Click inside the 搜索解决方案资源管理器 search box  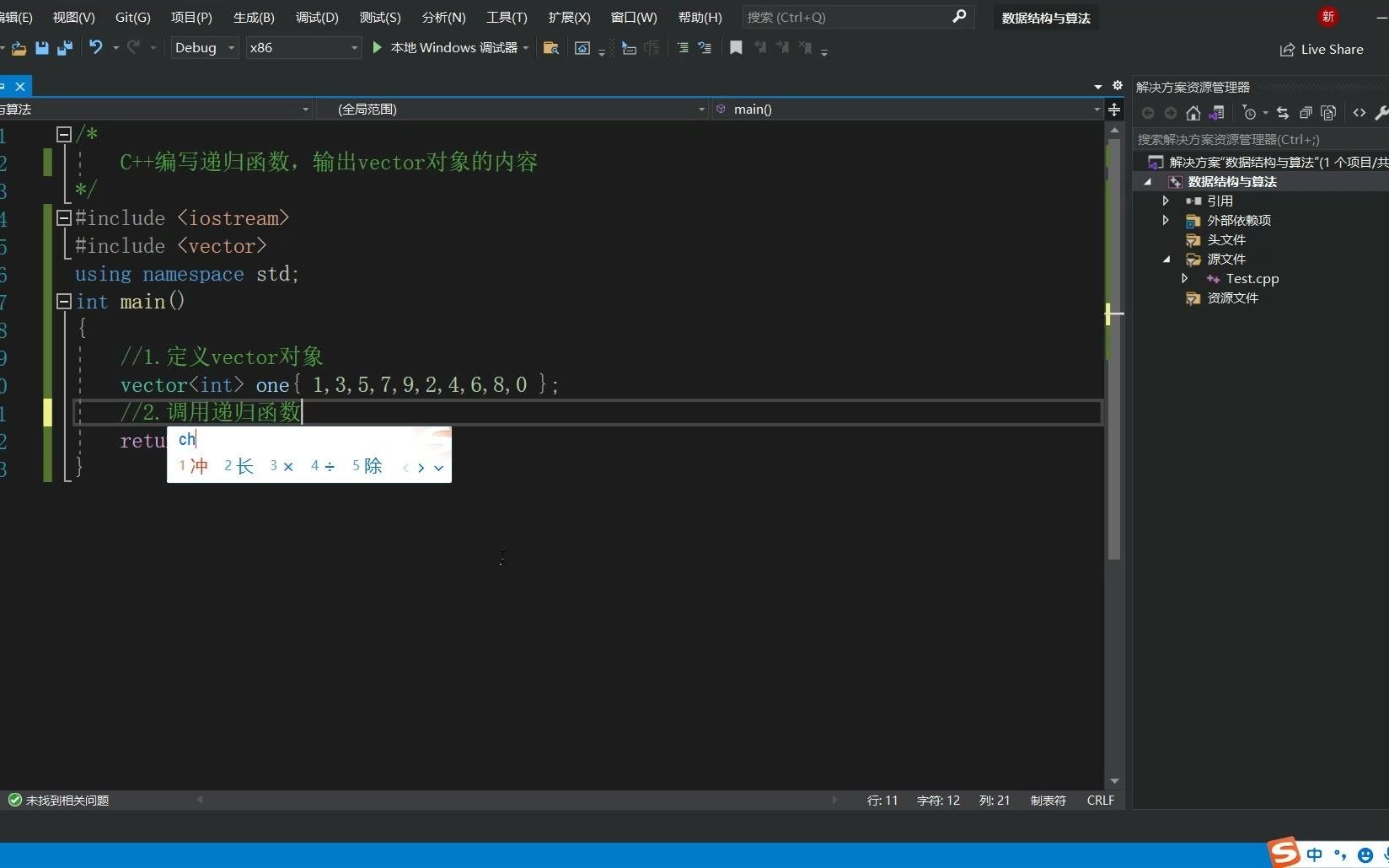[x=1247, y=139]
